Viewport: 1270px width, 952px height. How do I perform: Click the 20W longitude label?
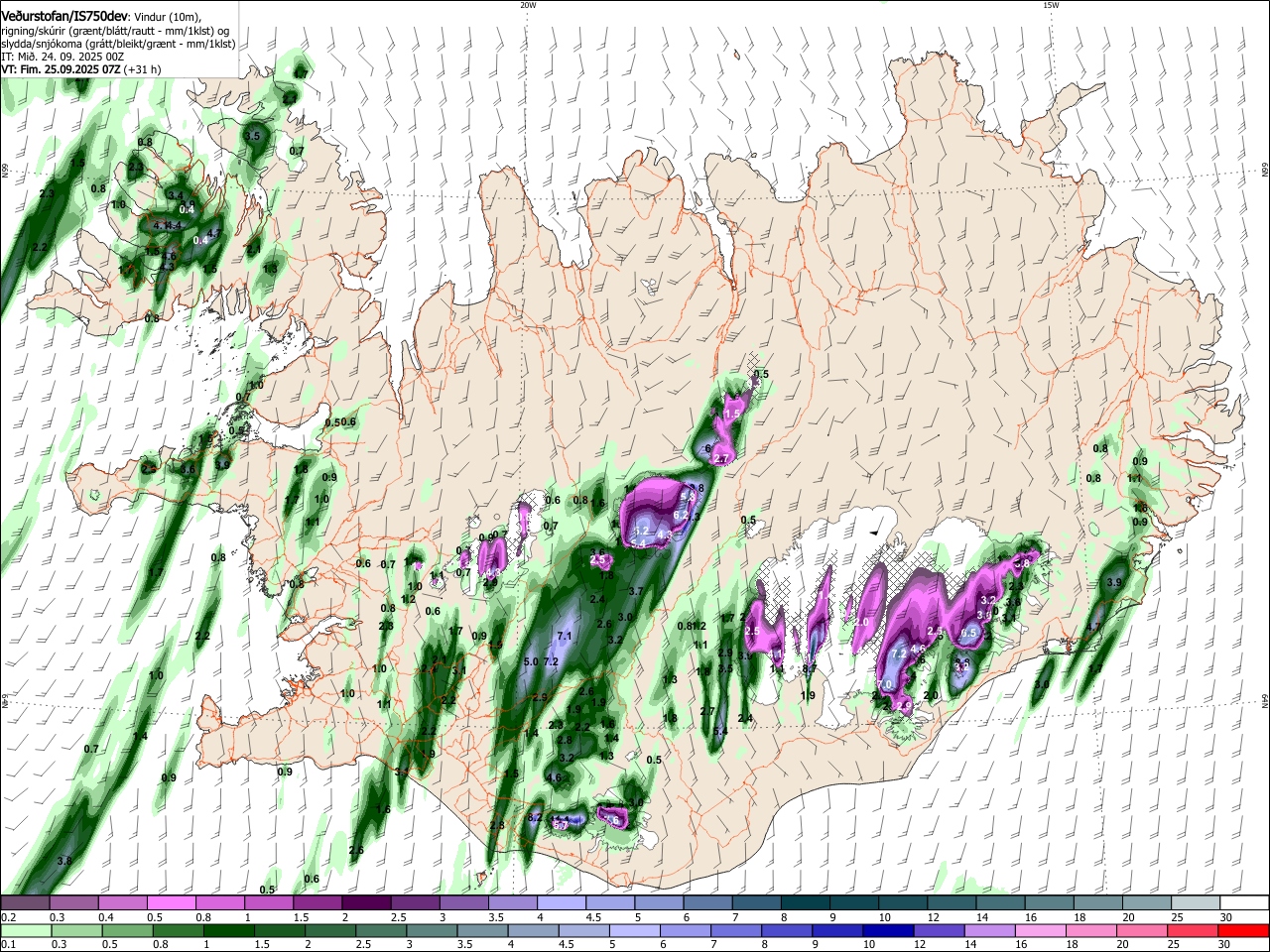pyautogui.click(x=528, y=5)
